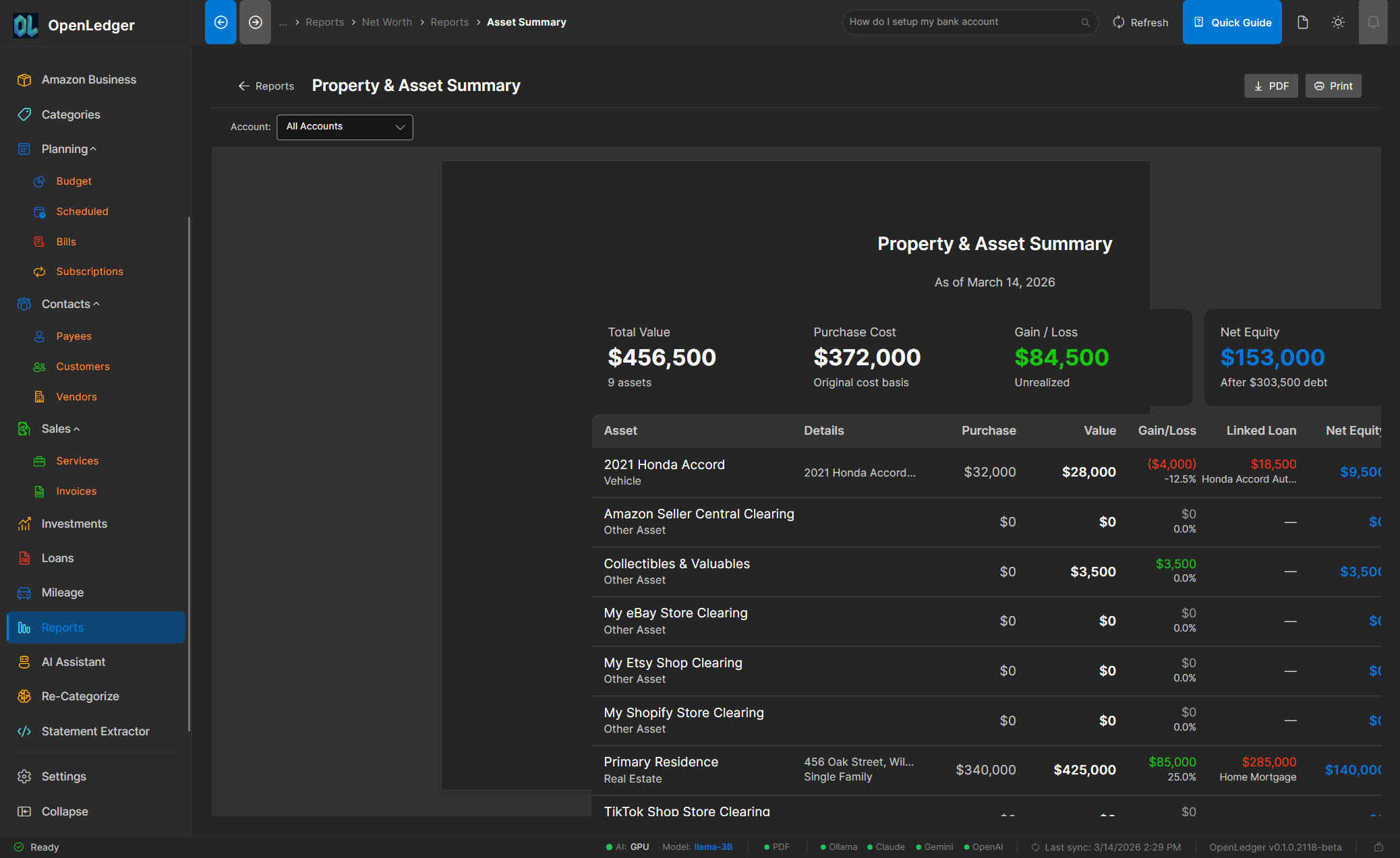Click the lock icon in status bar

click(x=1378, y=847)
